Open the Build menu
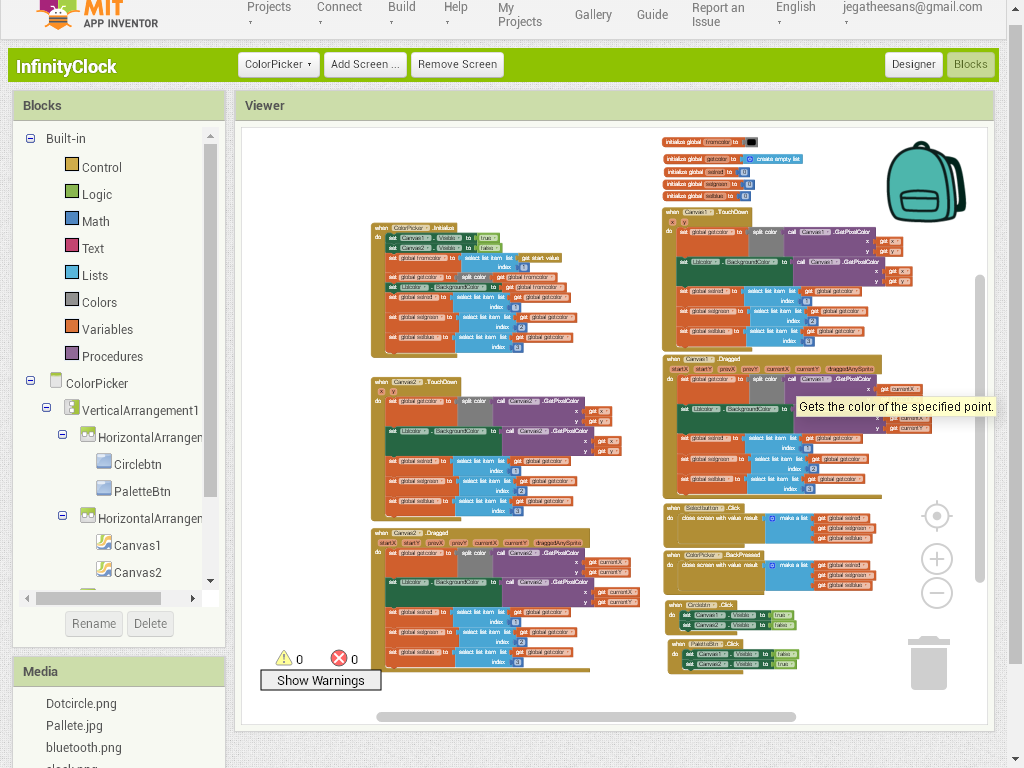 click(x=402, y=13)
